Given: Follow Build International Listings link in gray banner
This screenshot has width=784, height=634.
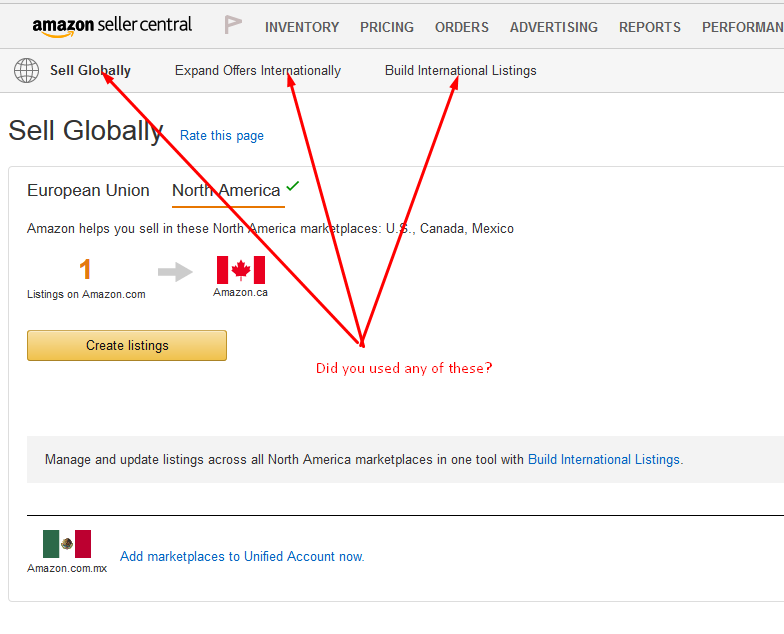Looking at the screenshot, I should (604, 460).
